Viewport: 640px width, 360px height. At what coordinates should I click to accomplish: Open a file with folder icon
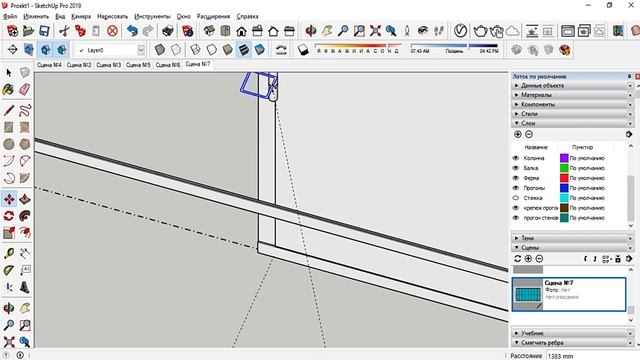28,31
